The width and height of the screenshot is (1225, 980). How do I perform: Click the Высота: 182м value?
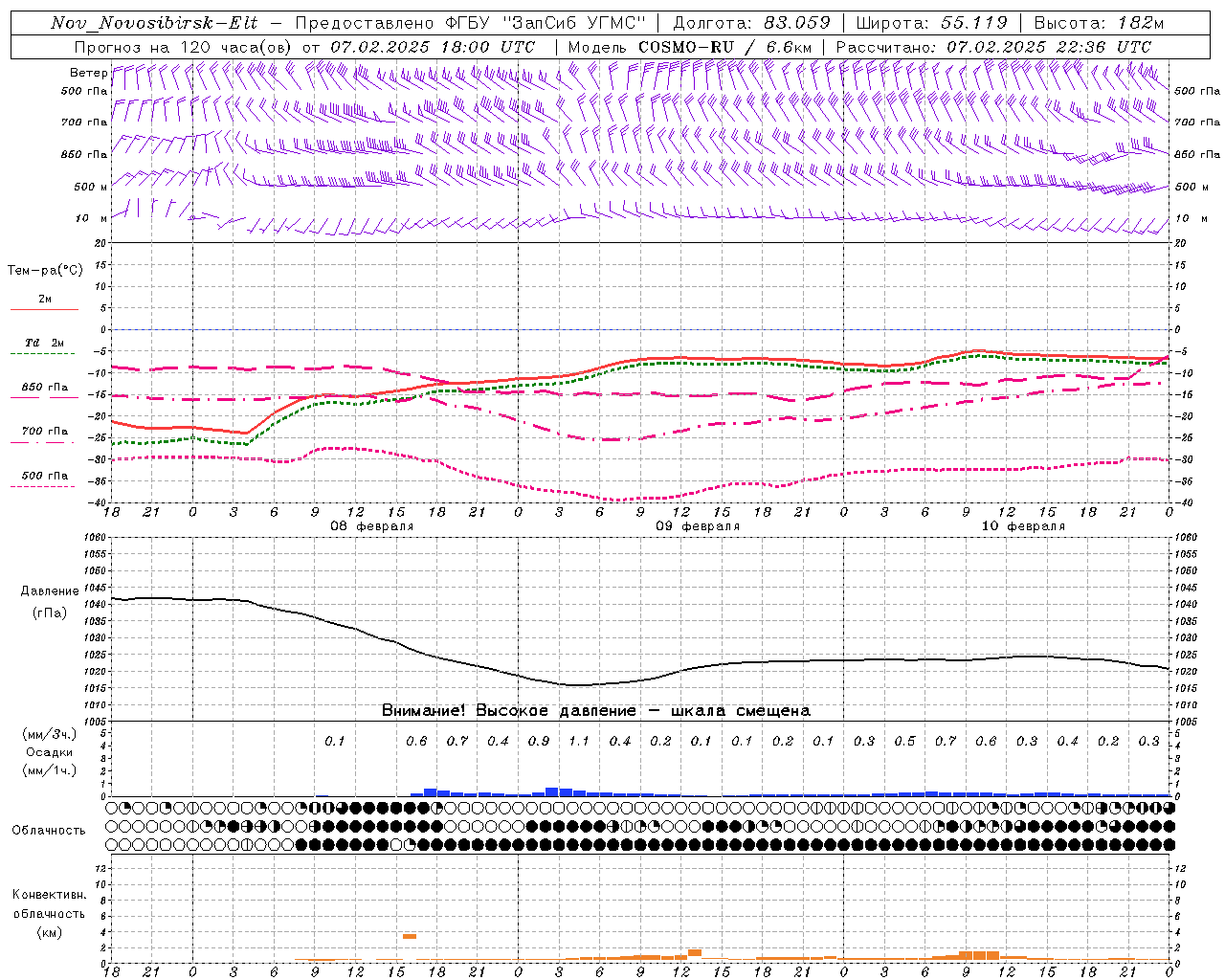[1099, 23]
